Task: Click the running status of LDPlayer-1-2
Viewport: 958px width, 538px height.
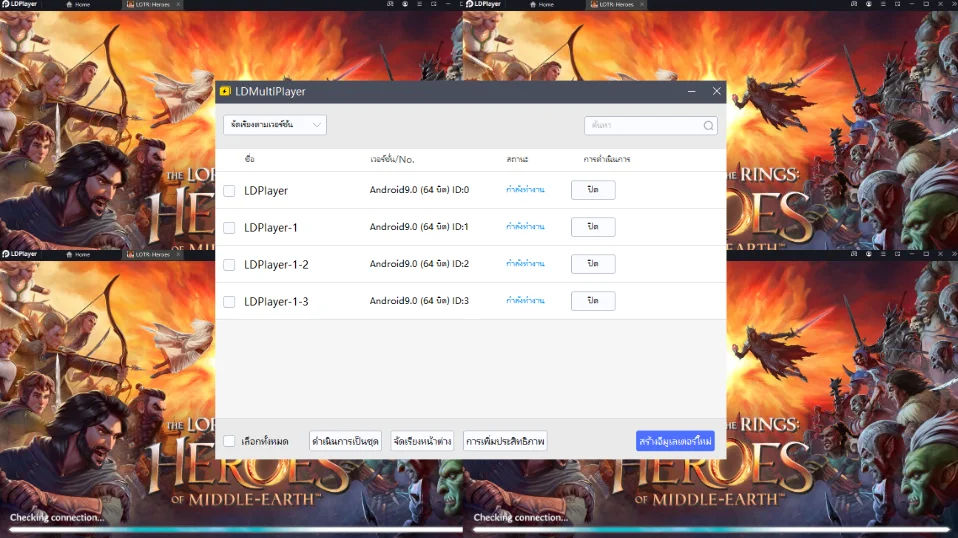Action: (x=525, y=263)
